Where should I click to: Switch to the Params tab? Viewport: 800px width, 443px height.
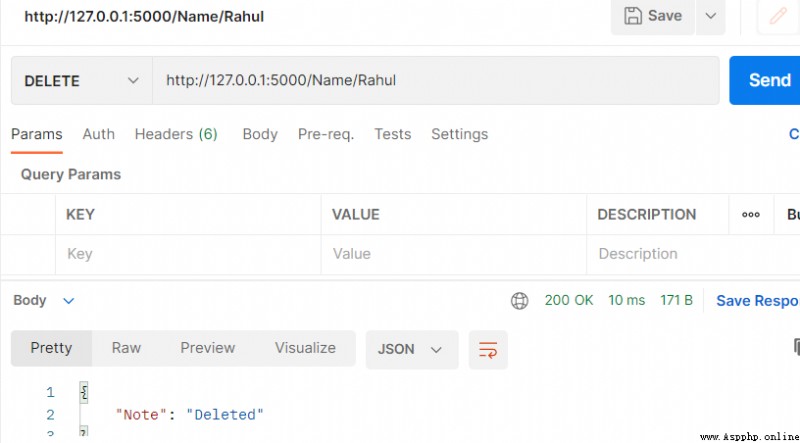(x=37, y=134)
